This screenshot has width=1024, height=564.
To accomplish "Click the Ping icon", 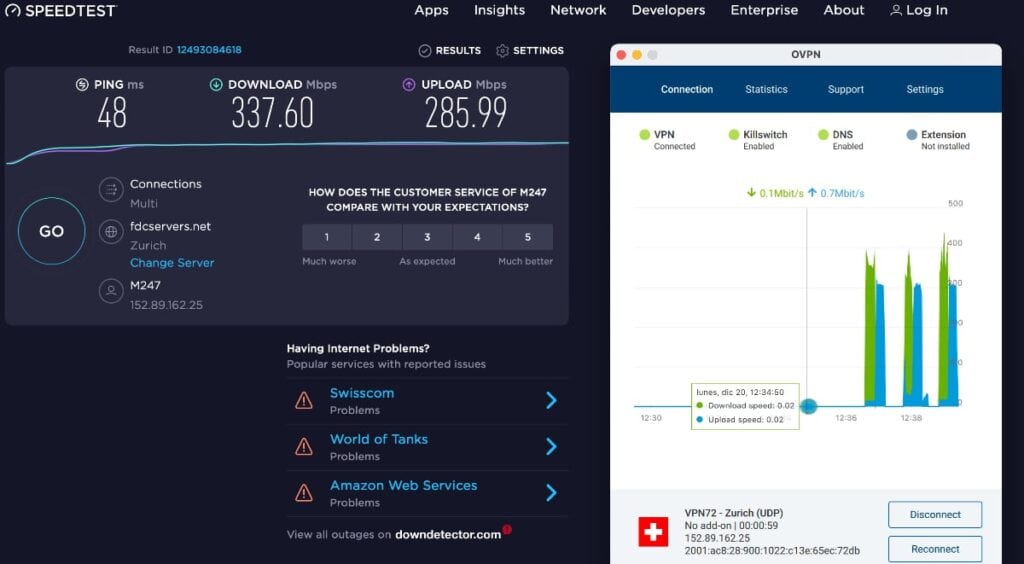I will [82, 85].
